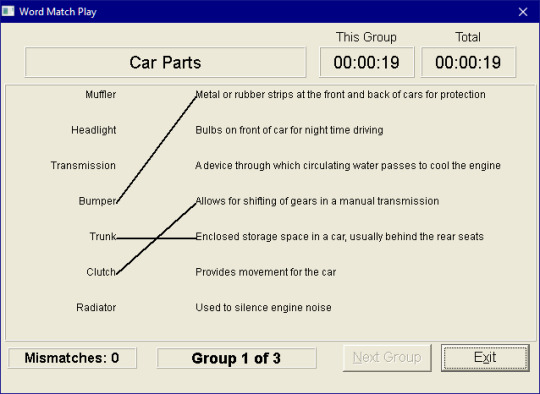Select the word Bumper
This screenshot has width=540, height=394.
tap(97, 201)
